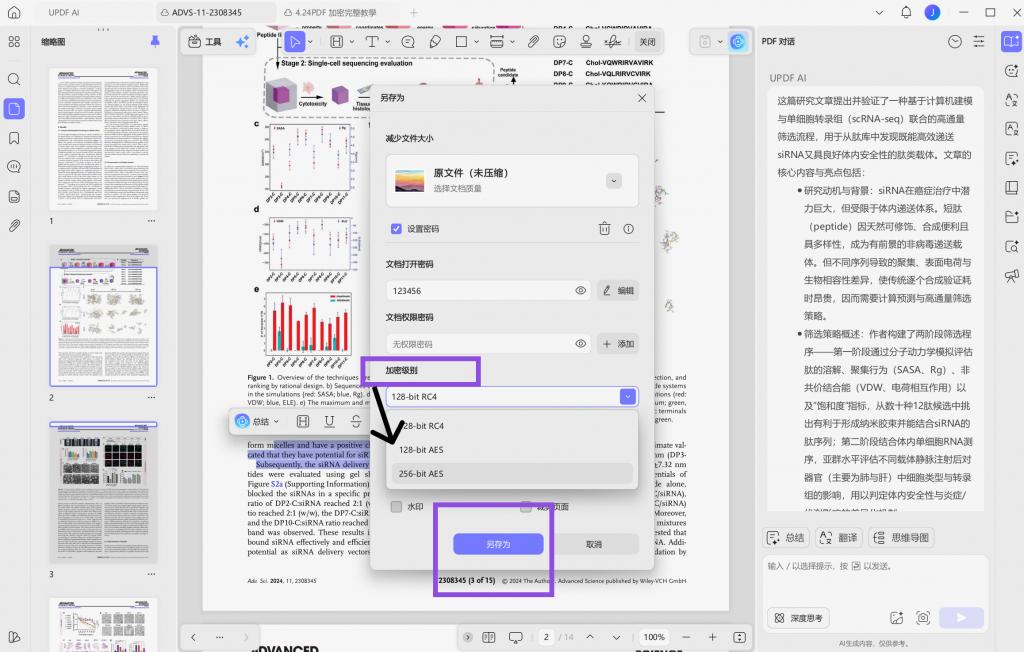1024x652 pixels.
Task: Click strikethrough icon in floating text toolbar
Action: coord(356,421)
